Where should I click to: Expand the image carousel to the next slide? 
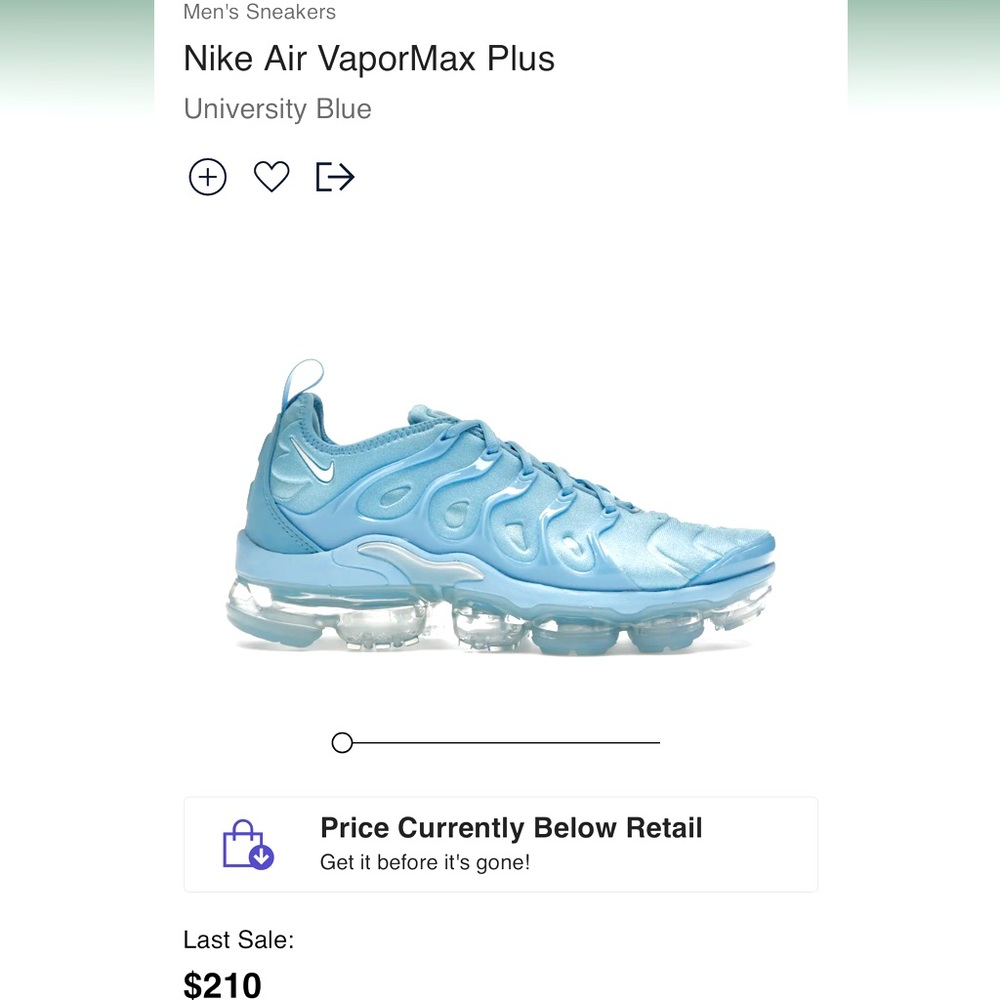tap(500, 742)
